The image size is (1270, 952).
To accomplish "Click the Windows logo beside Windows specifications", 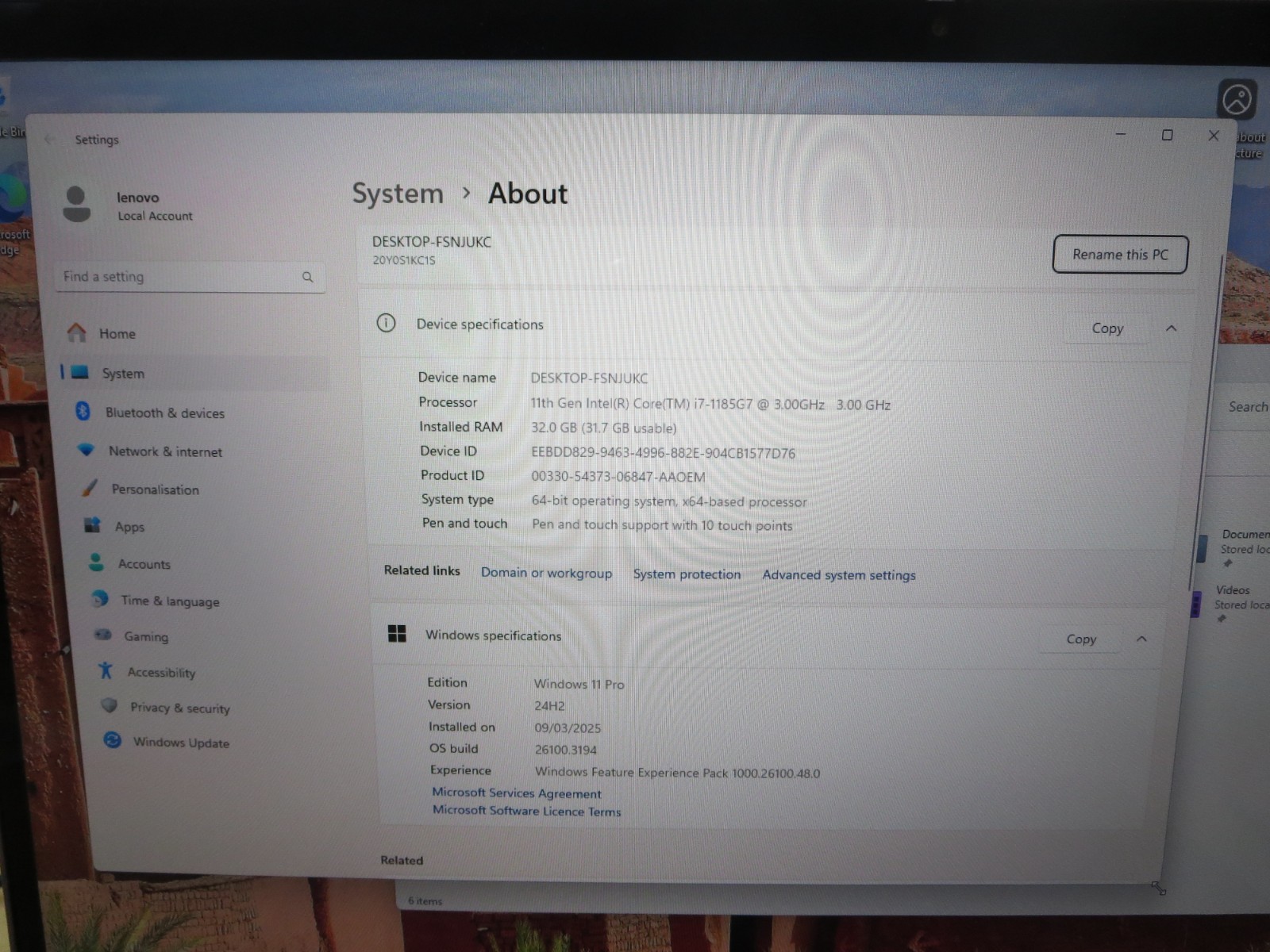I will tap(397, 633).
